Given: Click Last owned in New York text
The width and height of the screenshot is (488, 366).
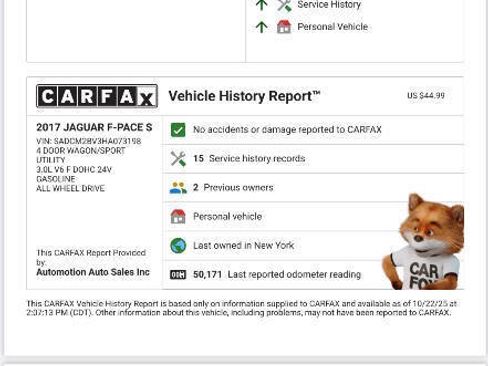Looking at the screenshot, I should (244, 246).
